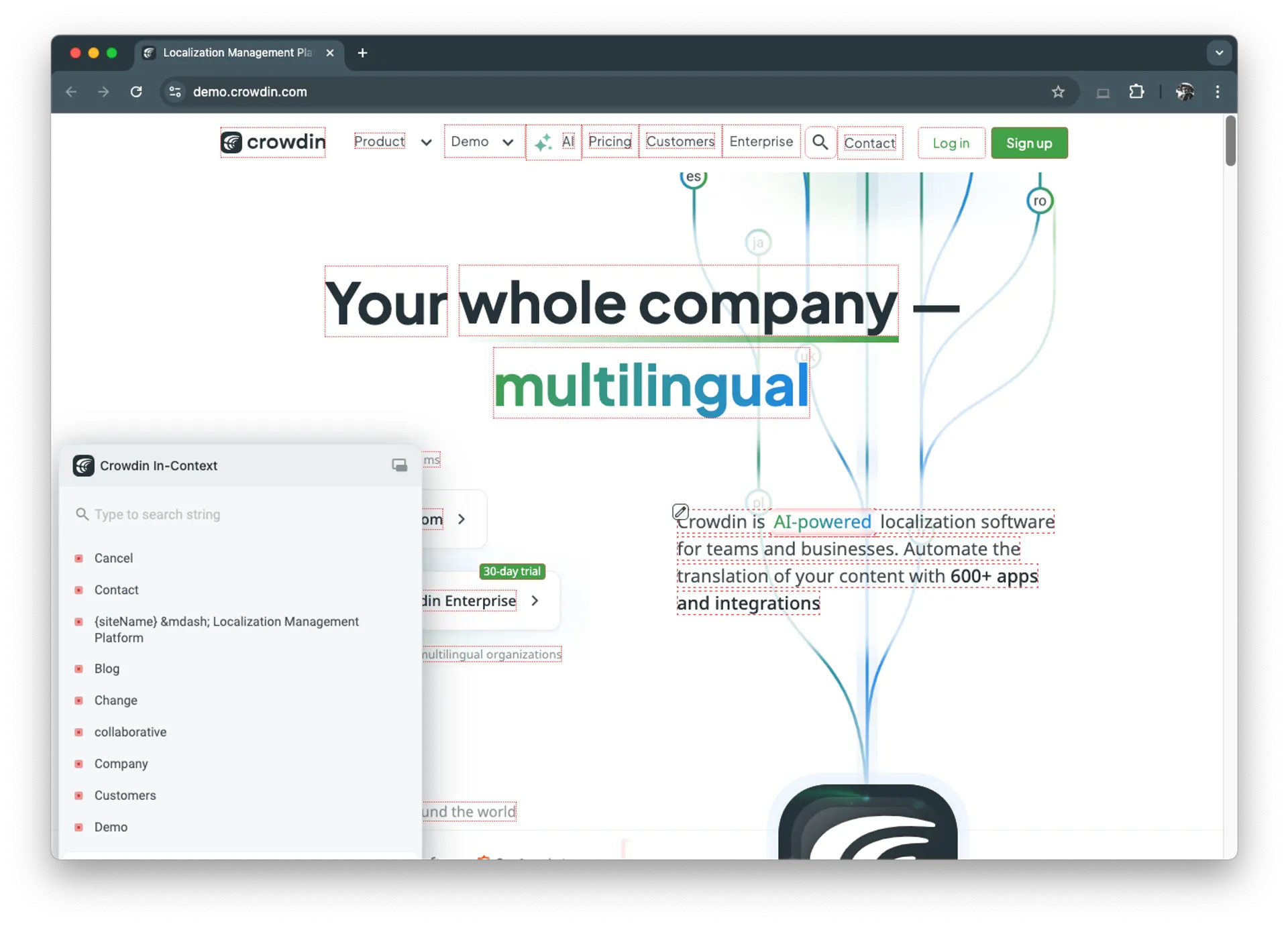Click the AI-powered highlighted text
This screenshot has height=926, width=1288.
822,521
